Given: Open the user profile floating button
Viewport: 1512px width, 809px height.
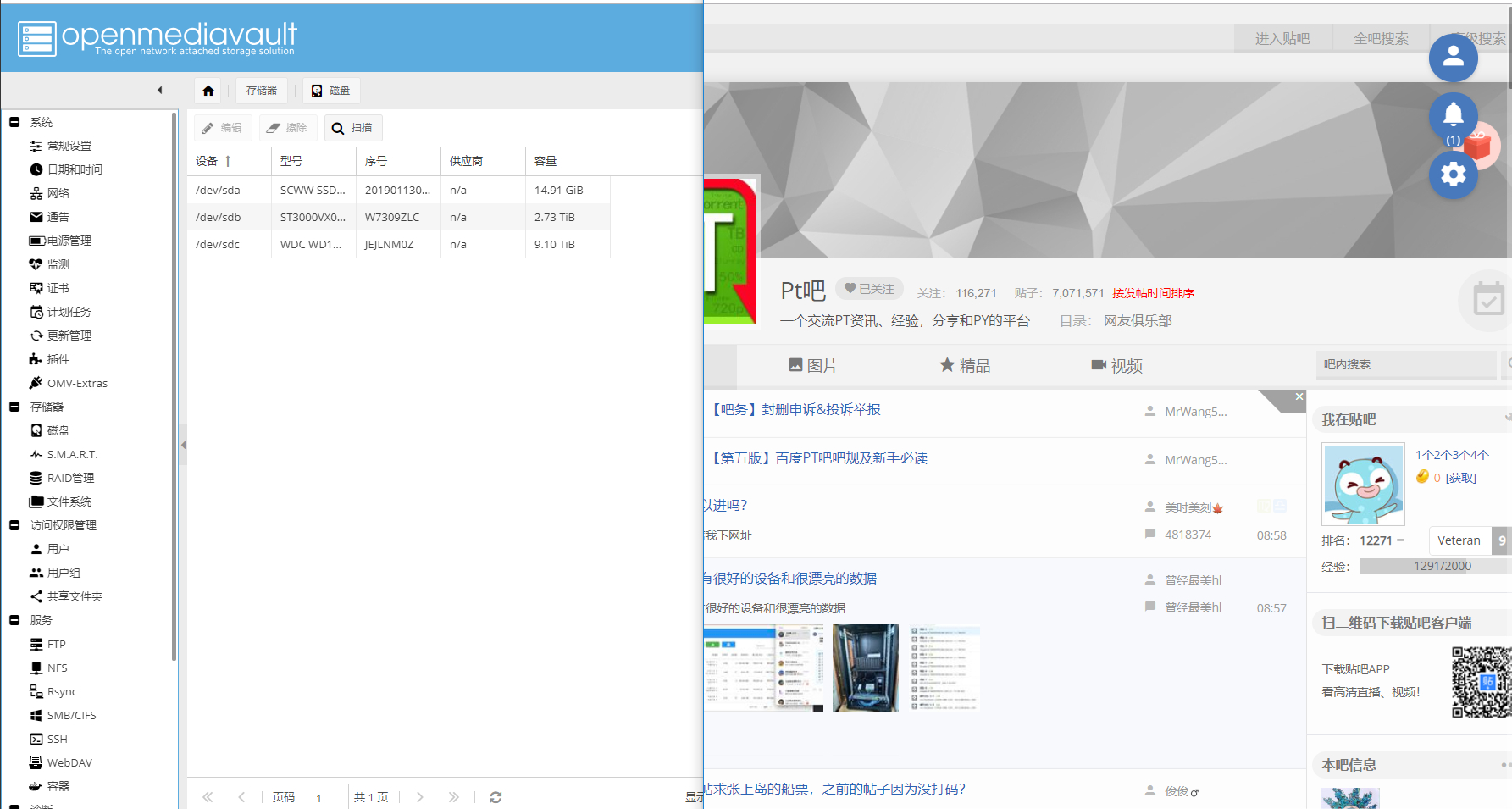Looking at the screenshot, I should [x=1454, y=57].
